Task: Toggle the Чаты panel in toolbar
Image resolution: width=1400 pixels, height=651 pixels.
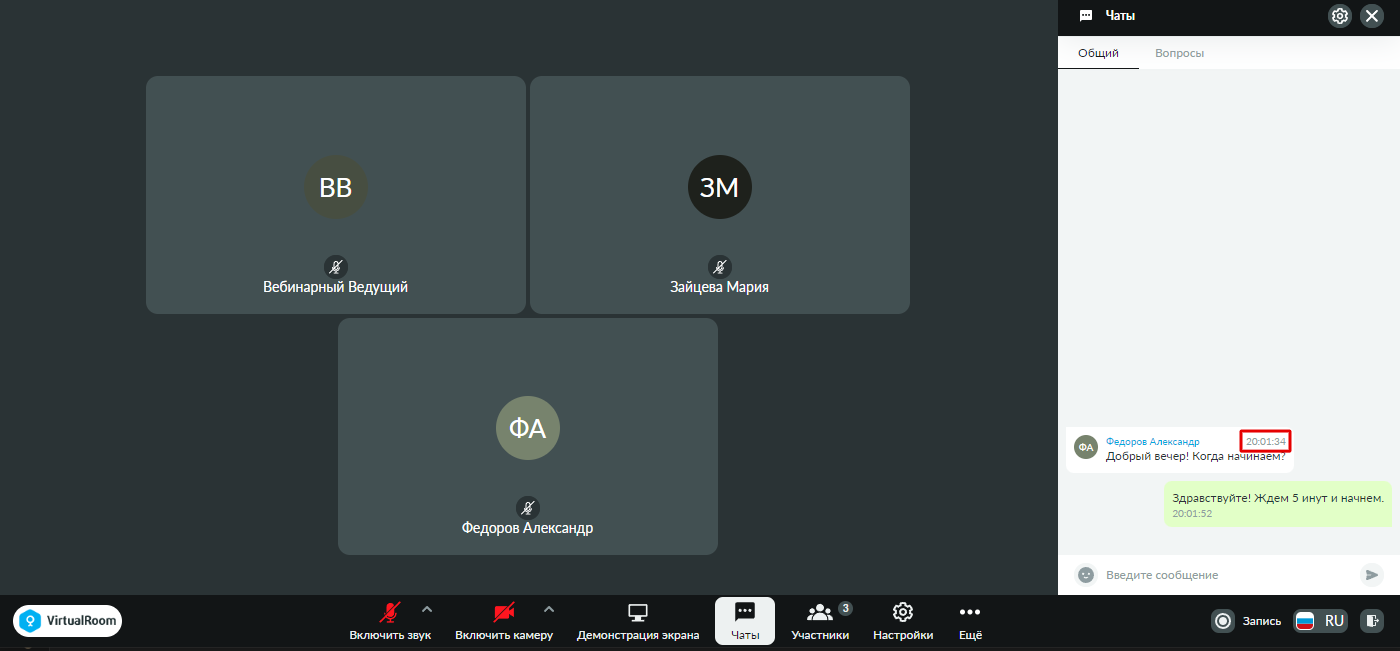Action: (745, 621)
